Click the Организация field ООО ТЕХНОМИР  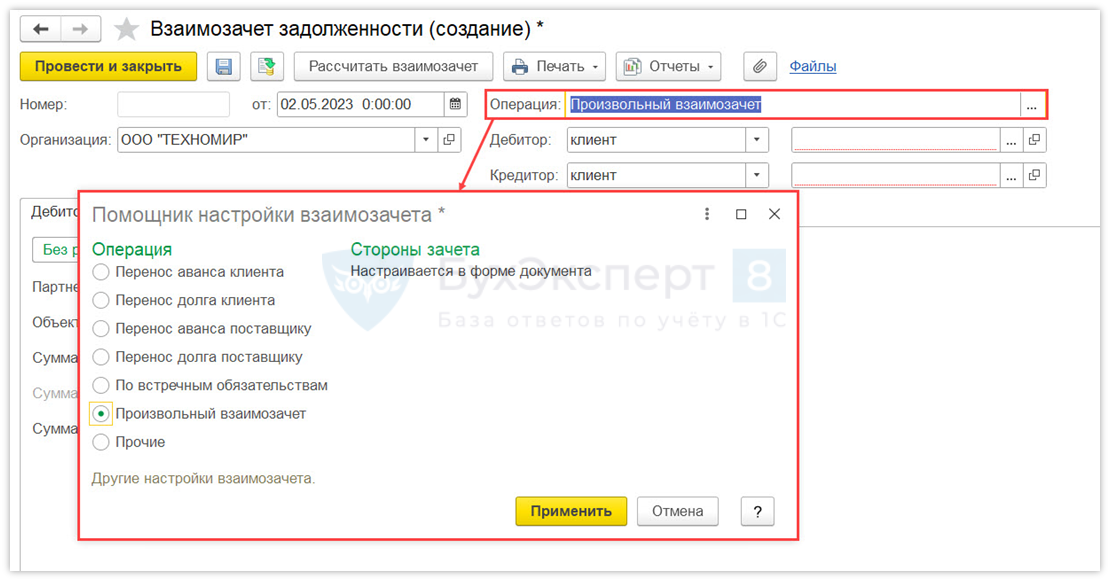tap(266, 139)
